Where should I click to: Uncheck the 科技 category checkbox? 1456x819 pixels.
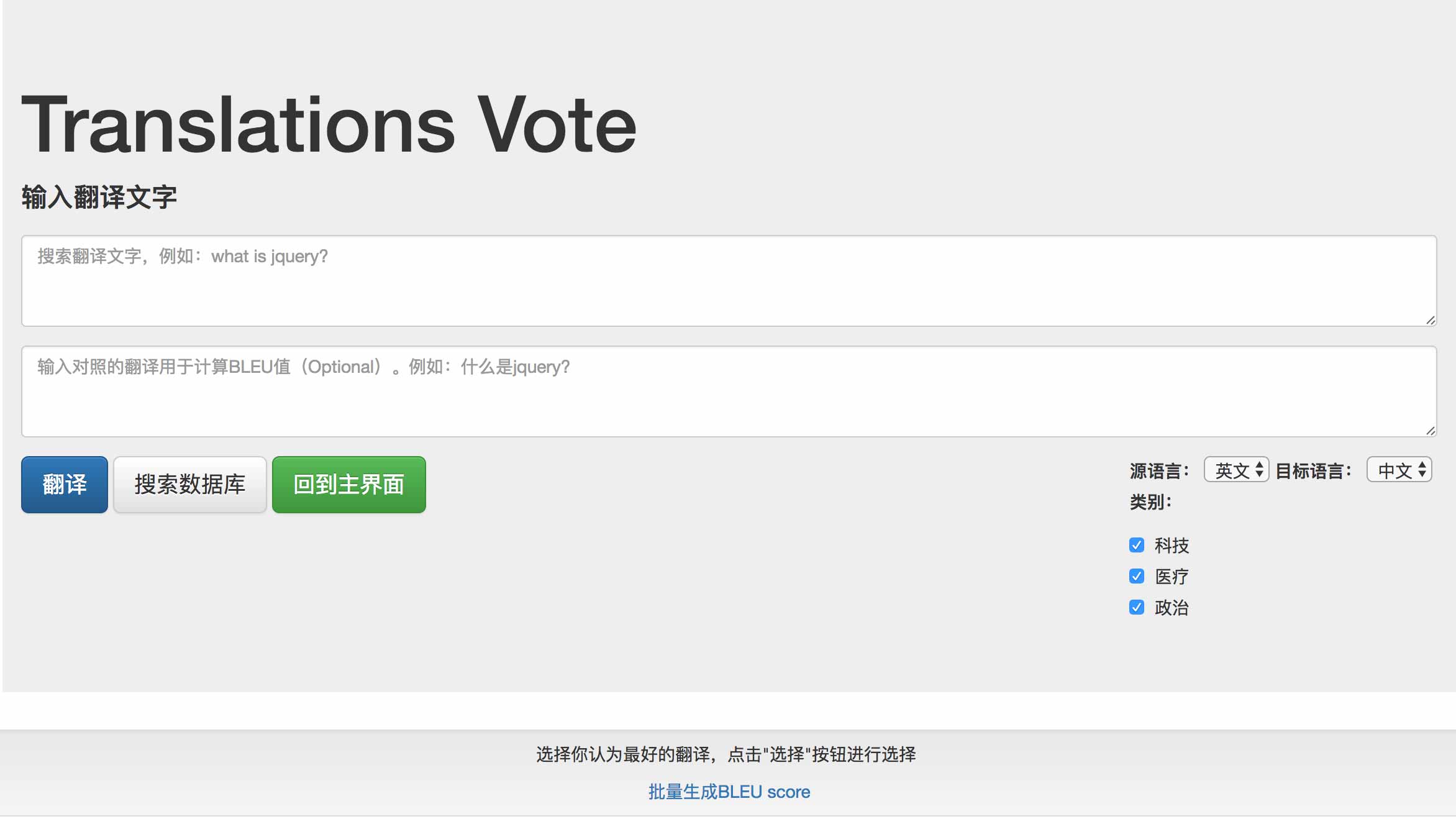(1137, 545)
